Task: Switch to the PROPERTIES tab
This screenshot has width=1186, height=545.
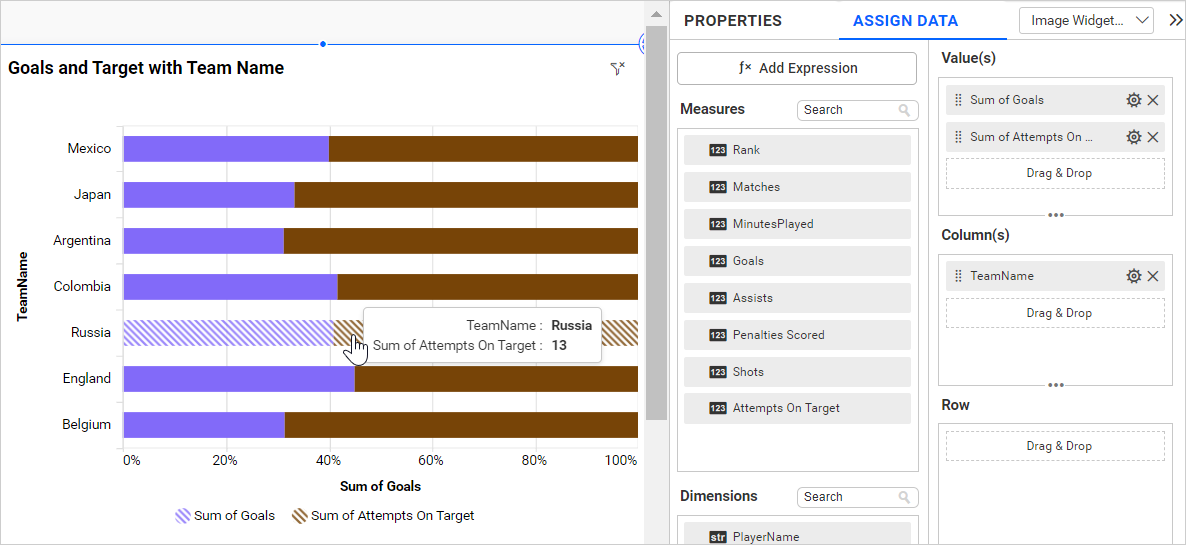Action: tap(732, 20)
